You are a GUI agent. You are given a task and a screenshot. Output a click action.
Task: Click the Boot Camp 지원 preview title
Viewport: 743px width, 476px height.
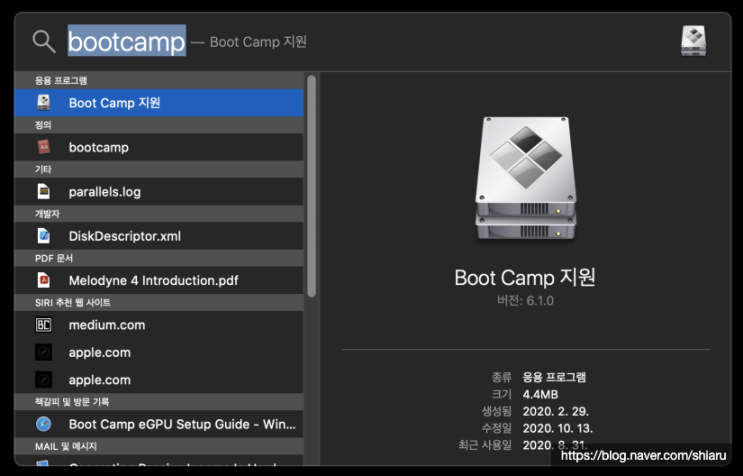[x=525, y=278]
